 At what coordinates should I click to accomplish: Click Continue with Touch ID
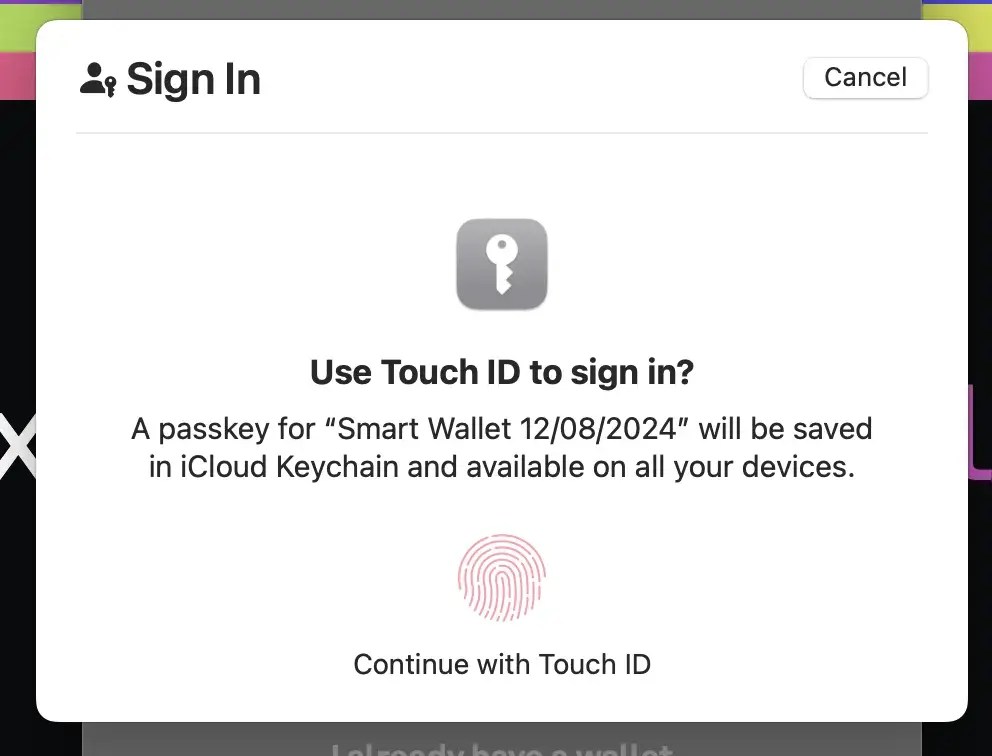click(x=501, y=664)
